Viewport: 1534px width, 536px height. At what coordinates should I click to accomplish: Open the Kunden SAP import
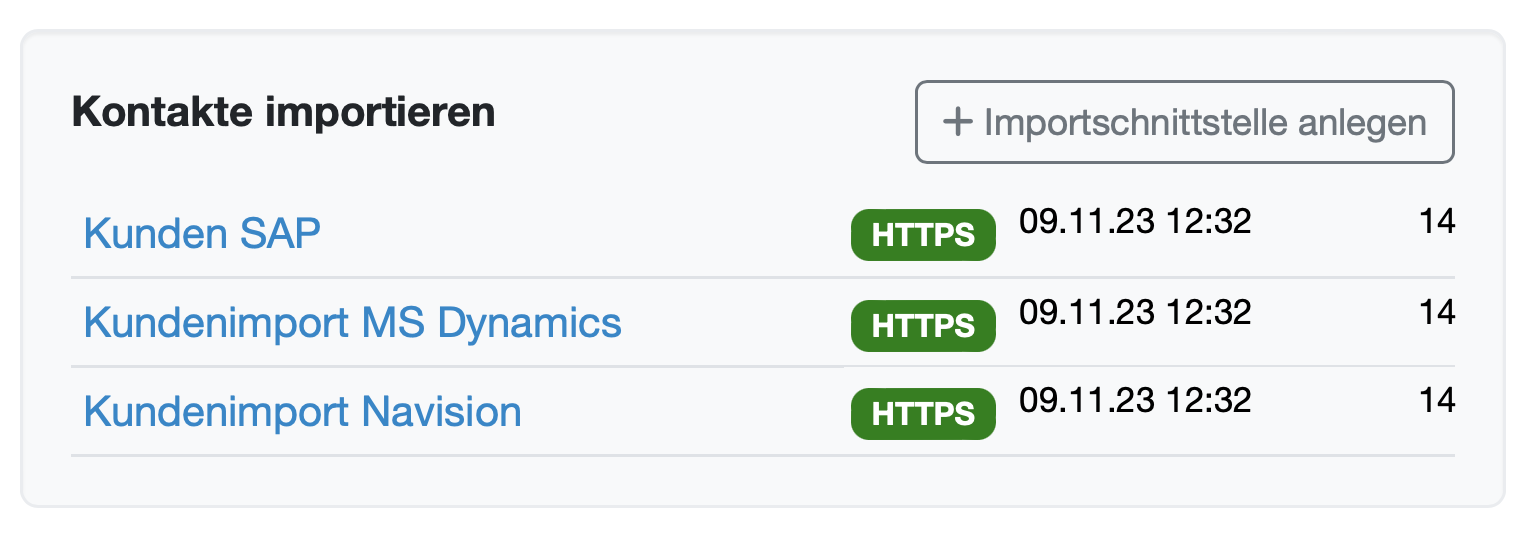202,233
